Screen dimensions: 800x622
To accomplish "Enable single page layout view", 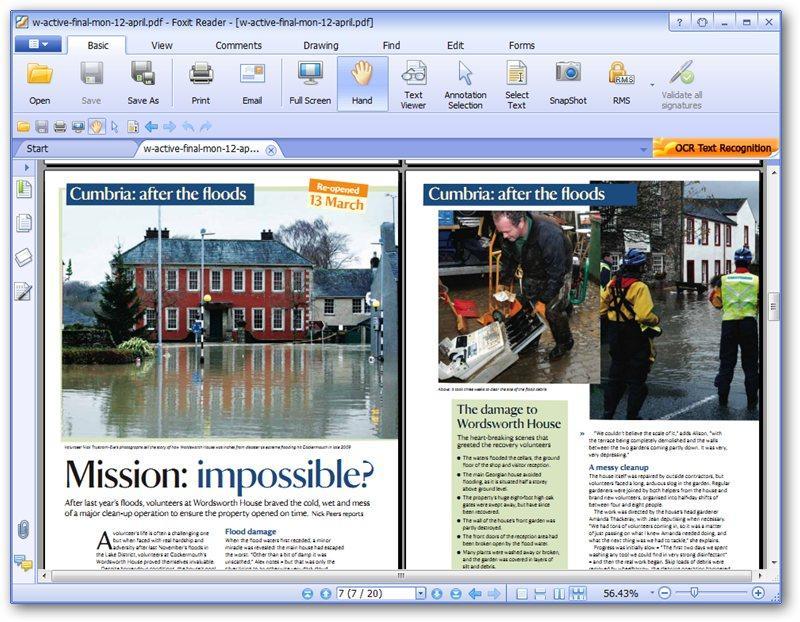I will 521,593.
